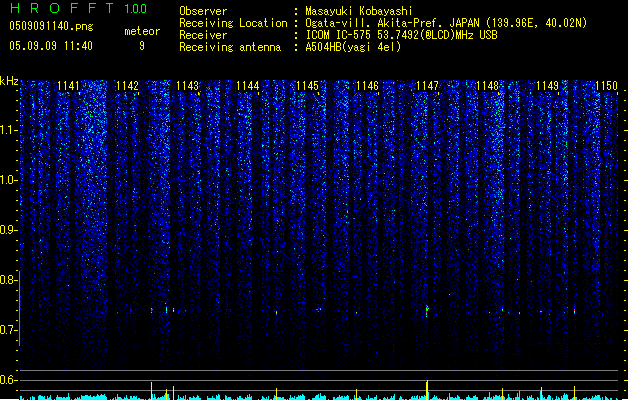The width and height of the screenshot is (629, 400).
Task: Click the Observer field label
Action: point(203,11)
